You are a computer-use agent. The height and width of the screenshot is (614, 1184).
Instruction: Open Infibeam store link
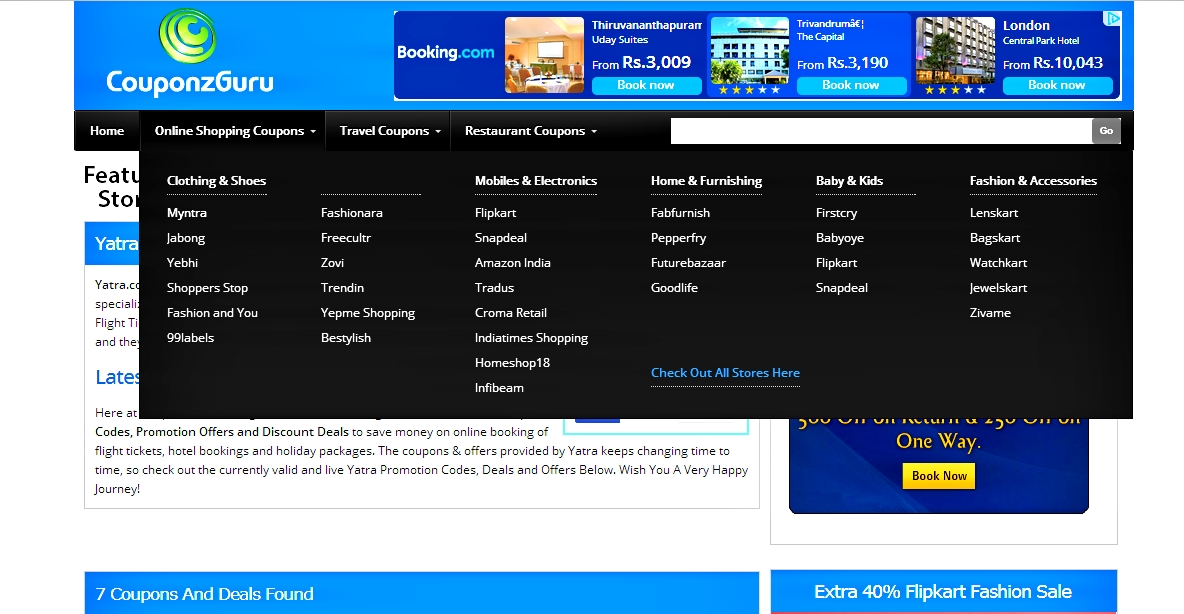pyautogui.click(x=499, y=387)
